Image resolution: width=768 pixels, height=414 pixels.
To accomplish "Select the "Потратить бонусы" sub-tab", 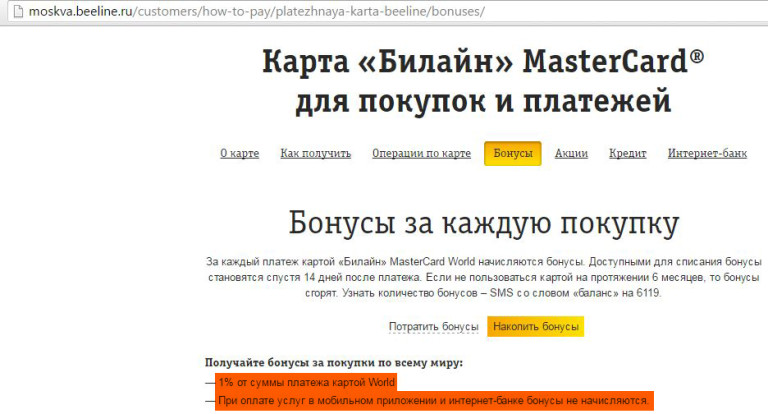I will point(434,327).
